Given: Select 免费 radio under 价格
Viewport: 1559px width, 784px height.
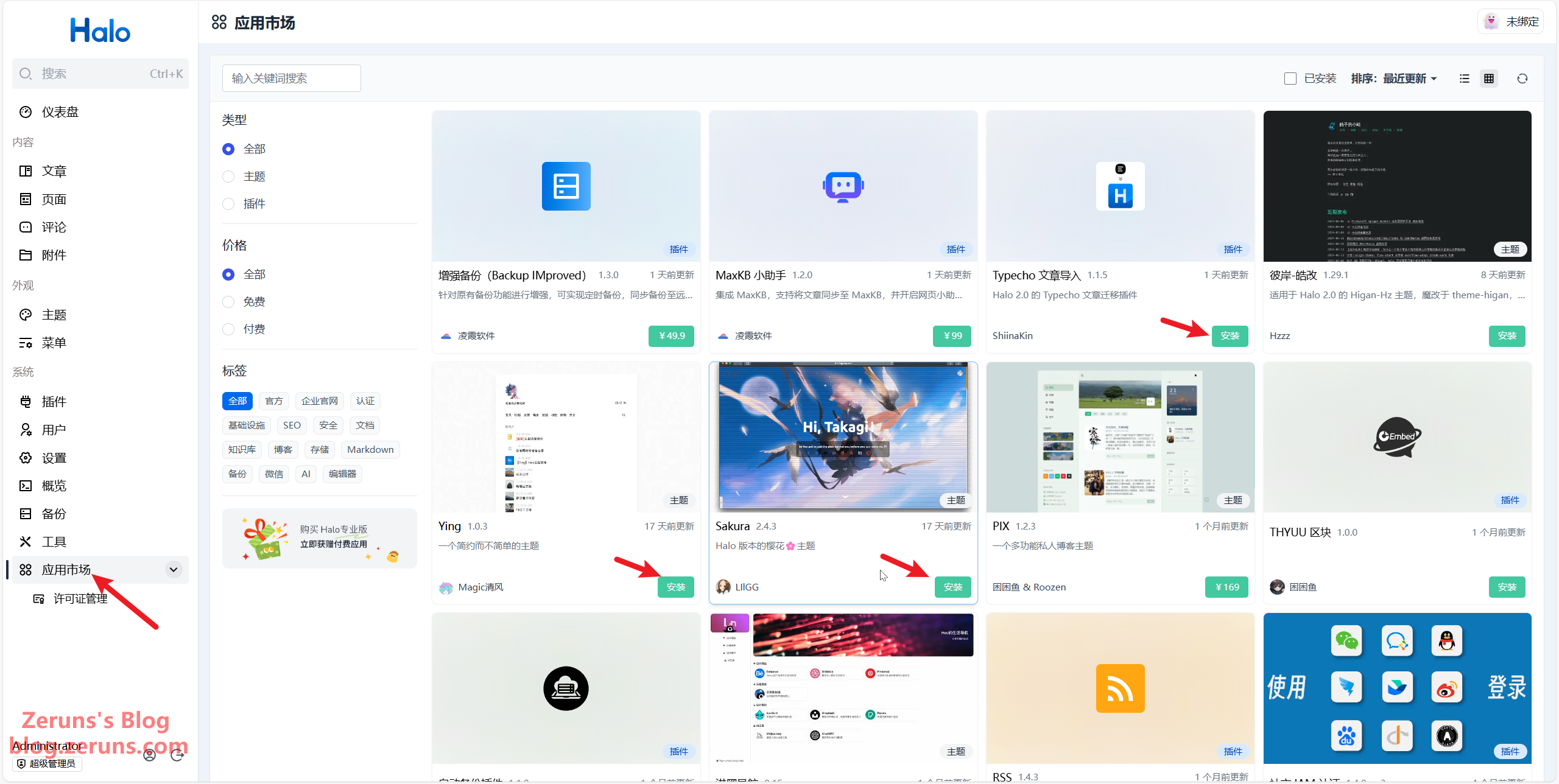Looking at the screenshot, I should 229,302.
